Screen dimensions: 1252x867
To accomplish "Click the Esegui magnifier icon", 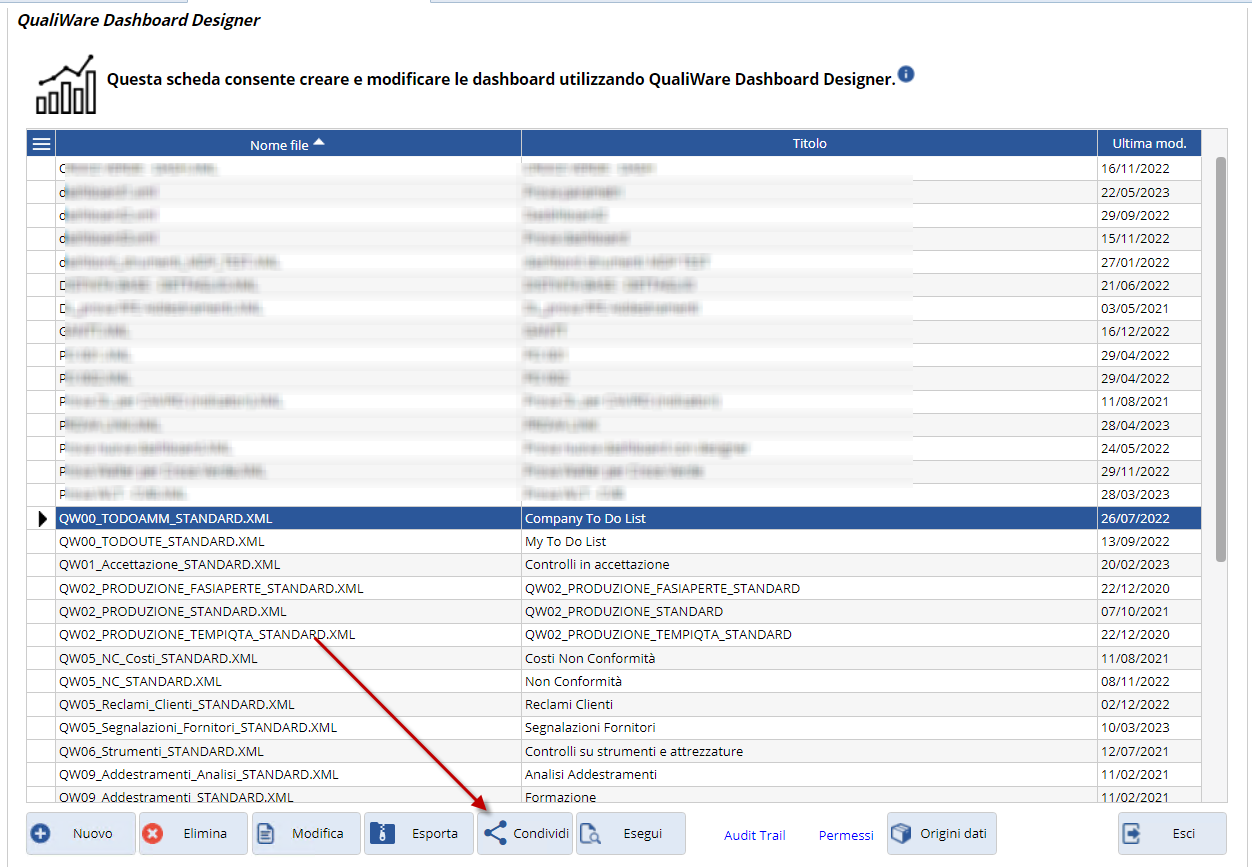I will click(x=592, y=834).
